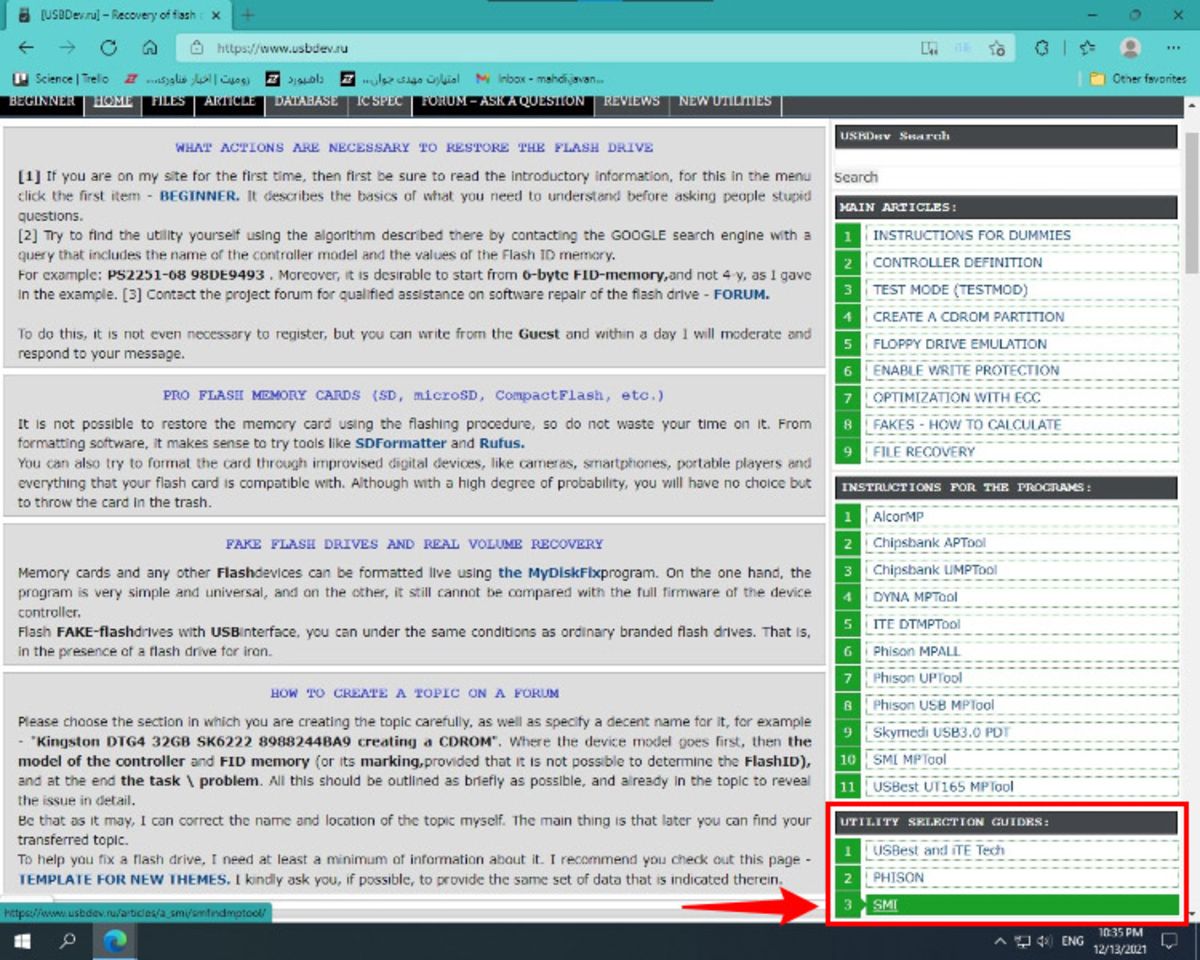Click the USBDev Search input field
Image resolution: width=1200 pixels, height=960 pixels.
1000,177
